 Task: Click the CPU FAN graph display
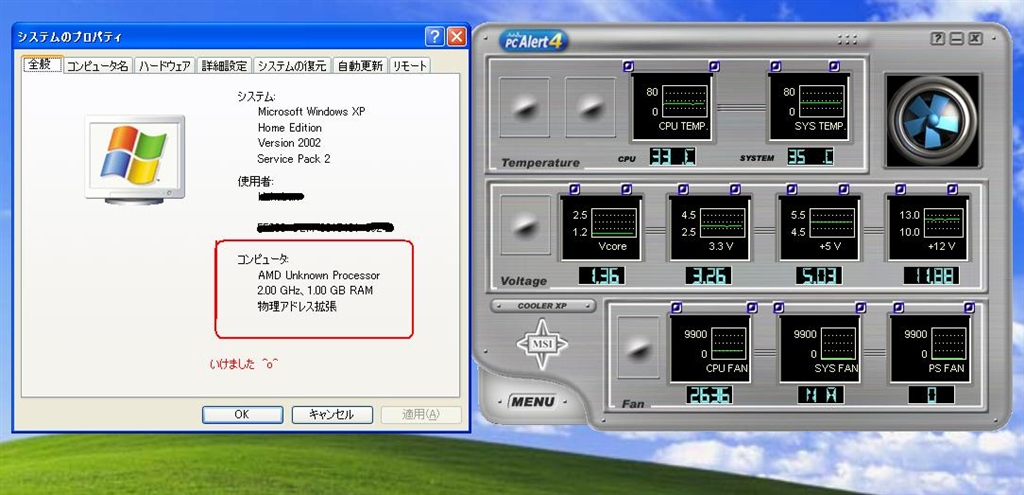711,347
